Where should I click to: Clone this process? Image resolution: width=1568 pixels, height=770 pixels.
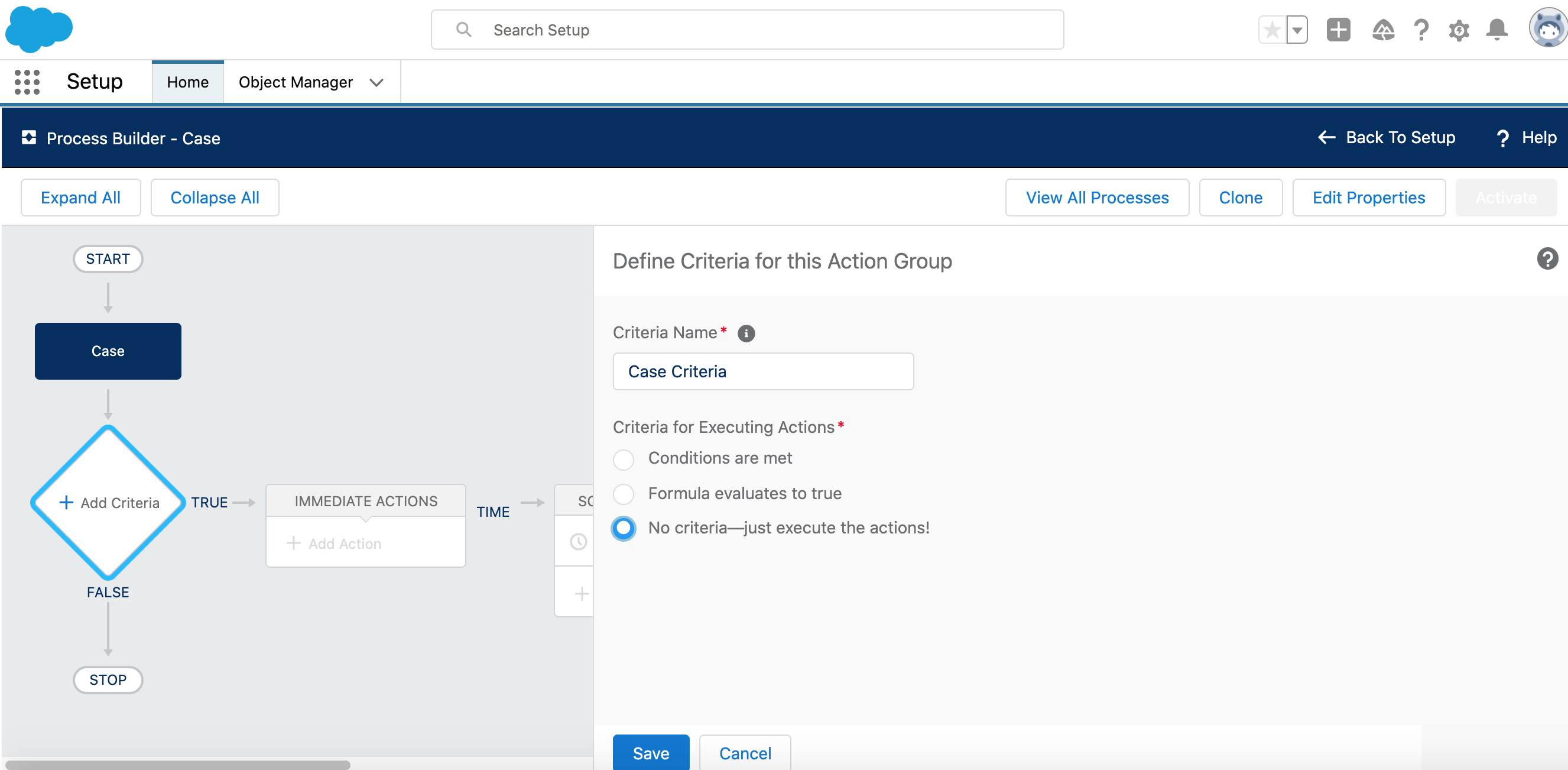1241,198
